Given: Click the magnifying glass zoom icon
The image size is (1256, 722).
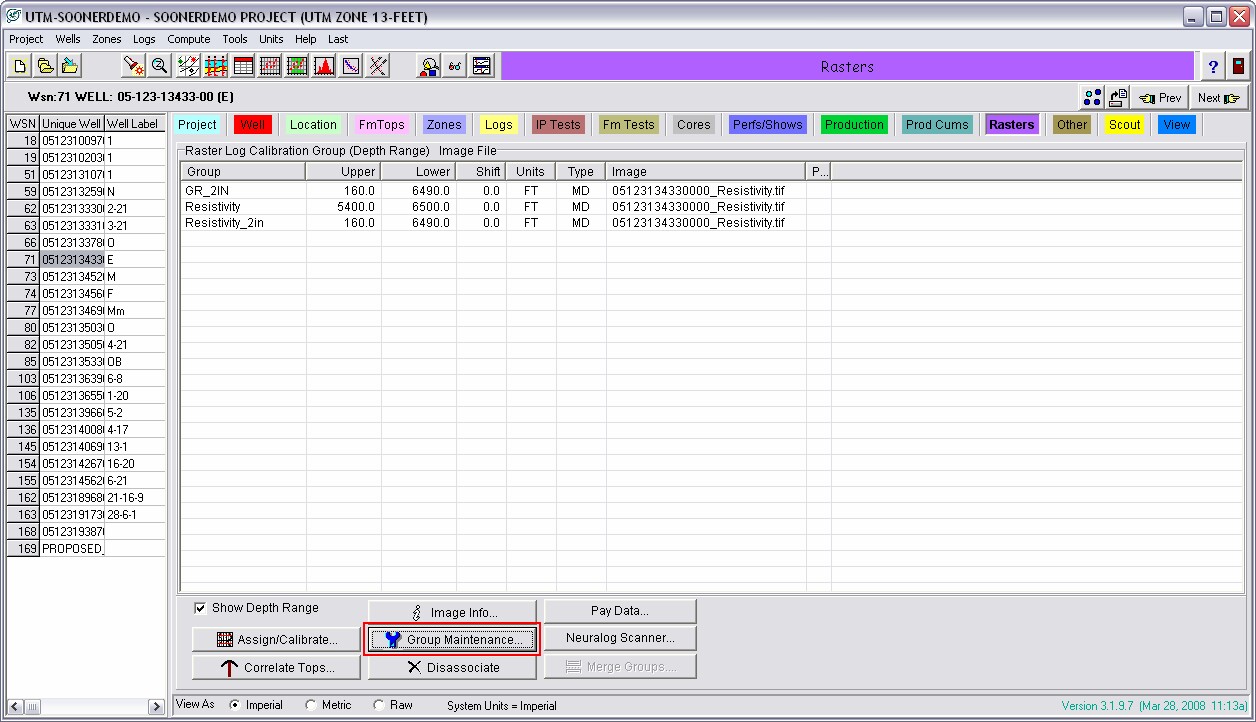Looking at the screenshot, I should click(159, 66).
